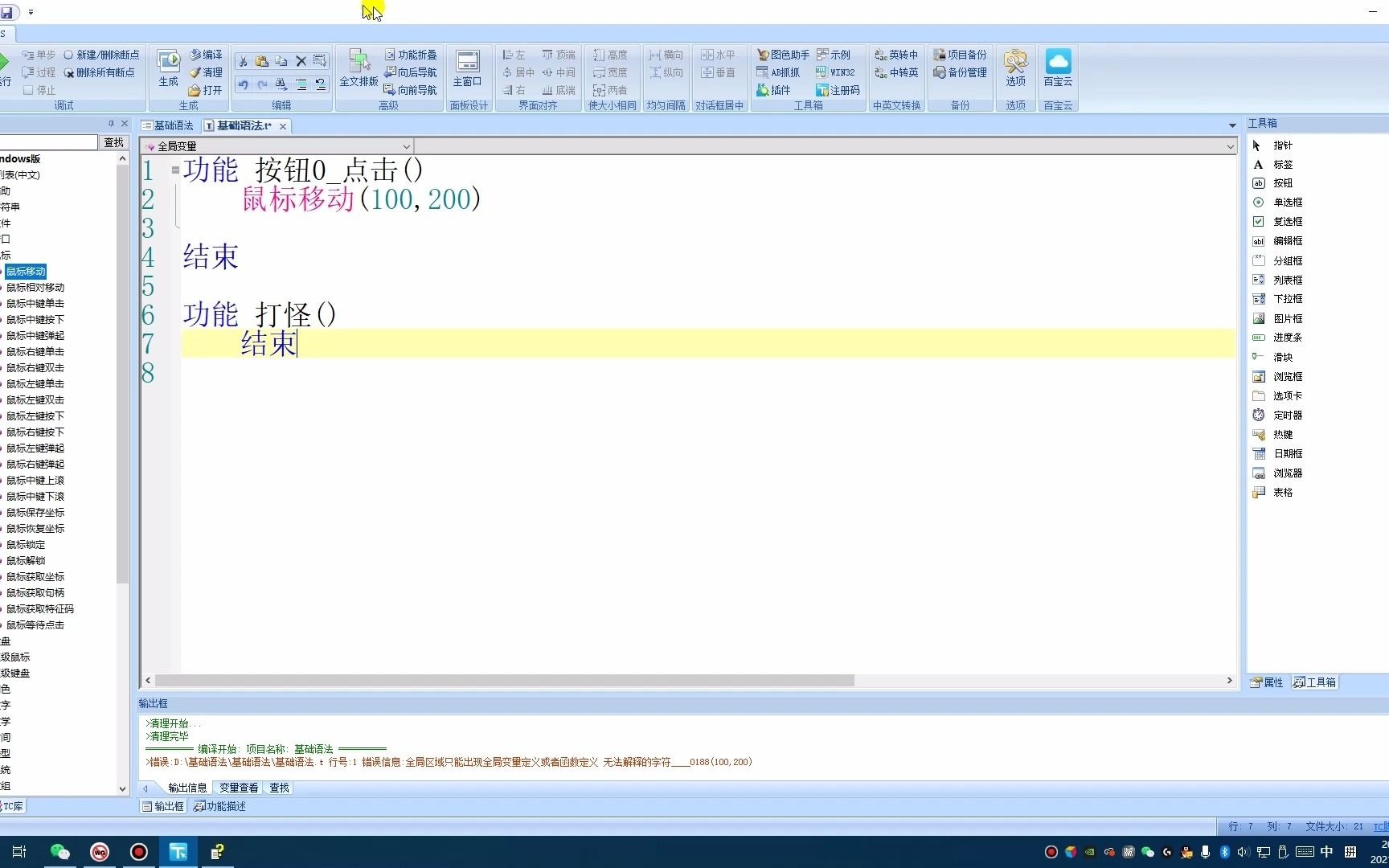Open the WIN32 tool

tap(836, 72)
